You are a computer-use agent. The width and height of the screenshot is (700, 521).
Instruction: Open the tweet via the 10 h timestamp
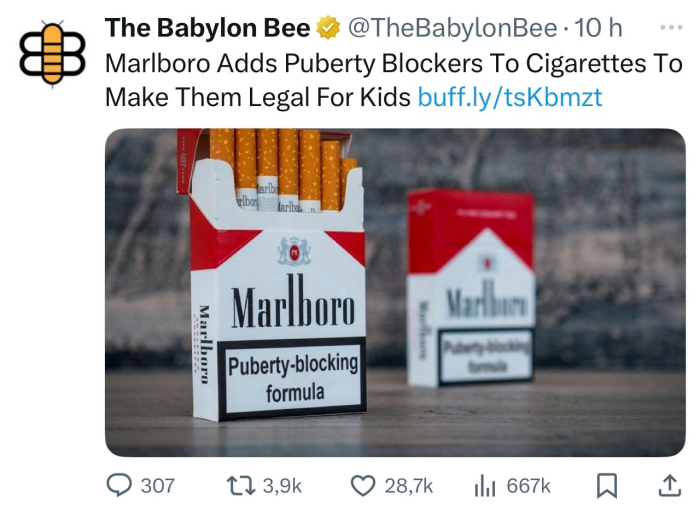coord(598,28)
